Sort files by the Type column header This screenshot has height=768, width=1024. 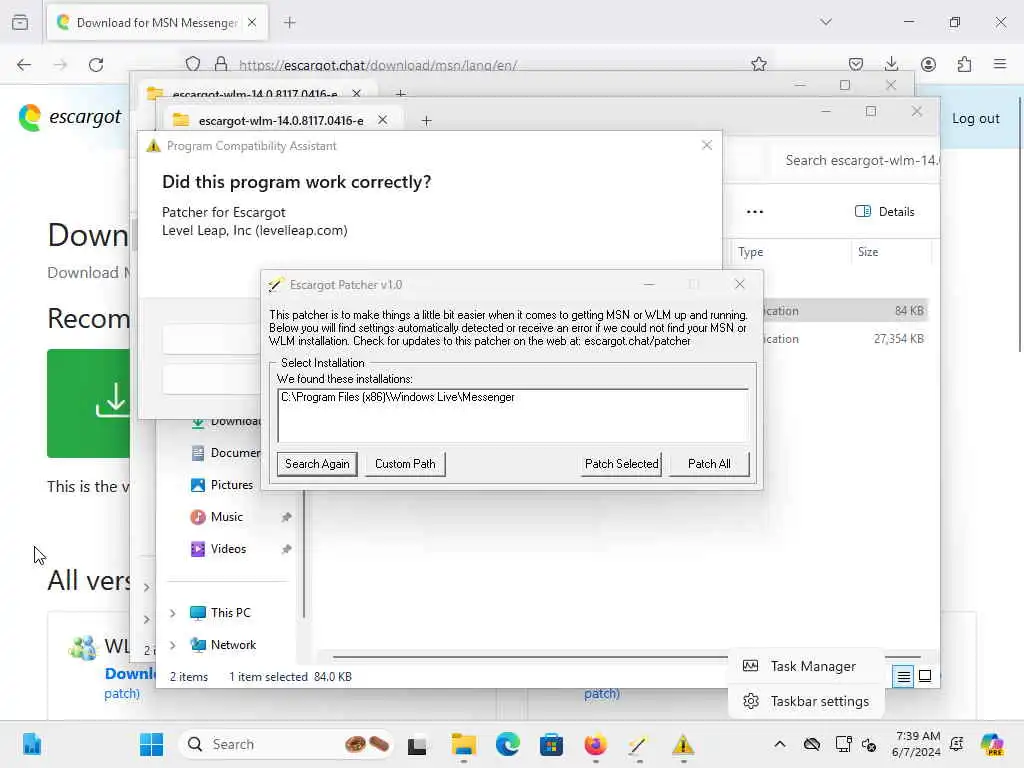[750, 251]
